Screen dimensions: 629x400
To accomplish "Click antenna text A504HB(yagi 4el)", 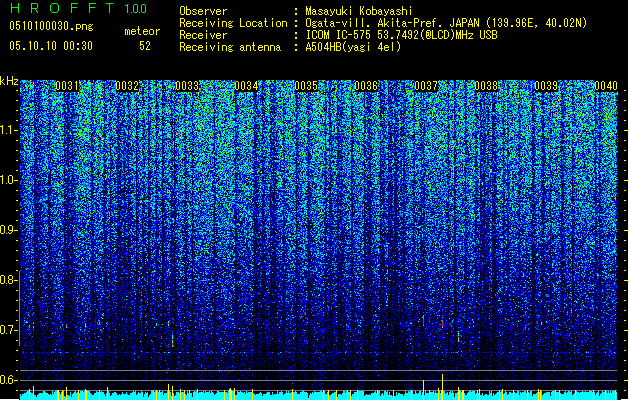I will pyautogui.click(x=353, y=47).
